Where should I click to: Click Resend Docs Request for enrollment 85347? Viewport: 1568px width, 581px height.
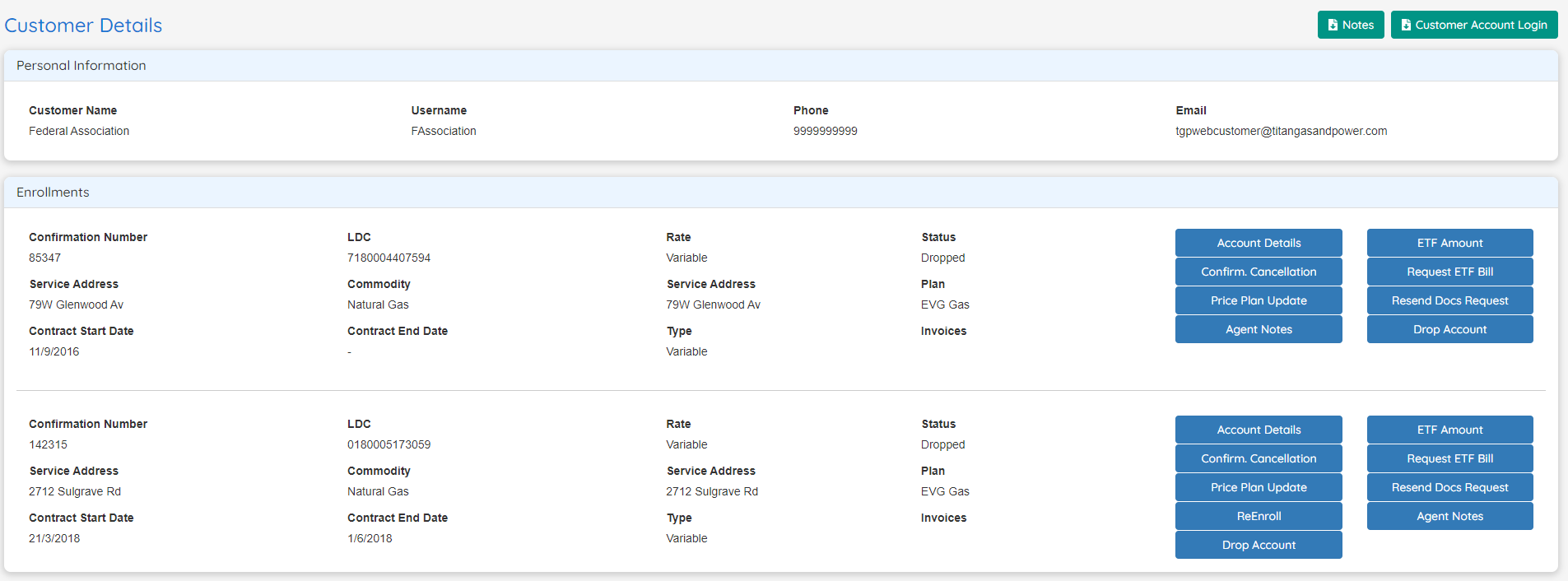pos(1449,300)
